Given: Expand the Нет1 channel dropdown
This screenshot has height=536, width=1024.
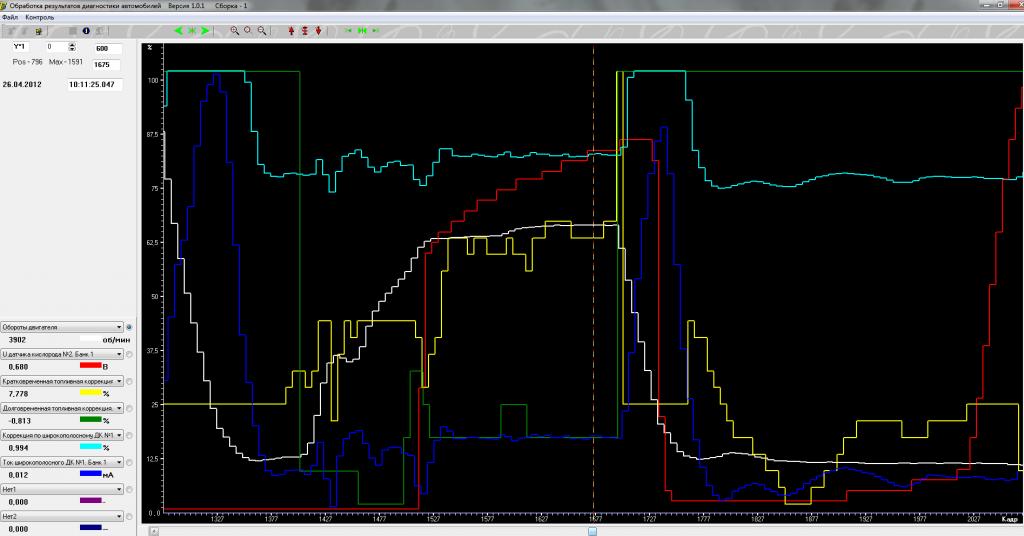Looking at the screenshot, I should coord(119,489).
